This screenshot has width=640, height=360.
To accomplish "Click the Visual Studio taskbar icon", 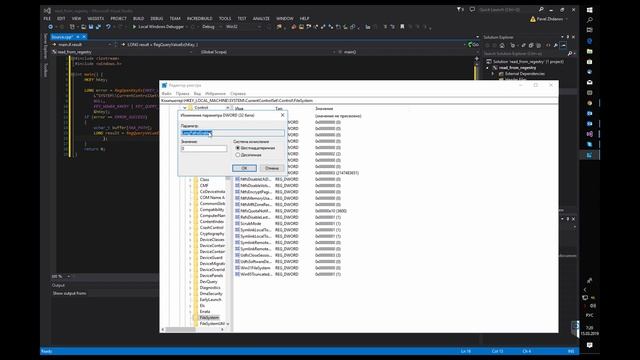I will pyautogui.click(x=589, y=134).
